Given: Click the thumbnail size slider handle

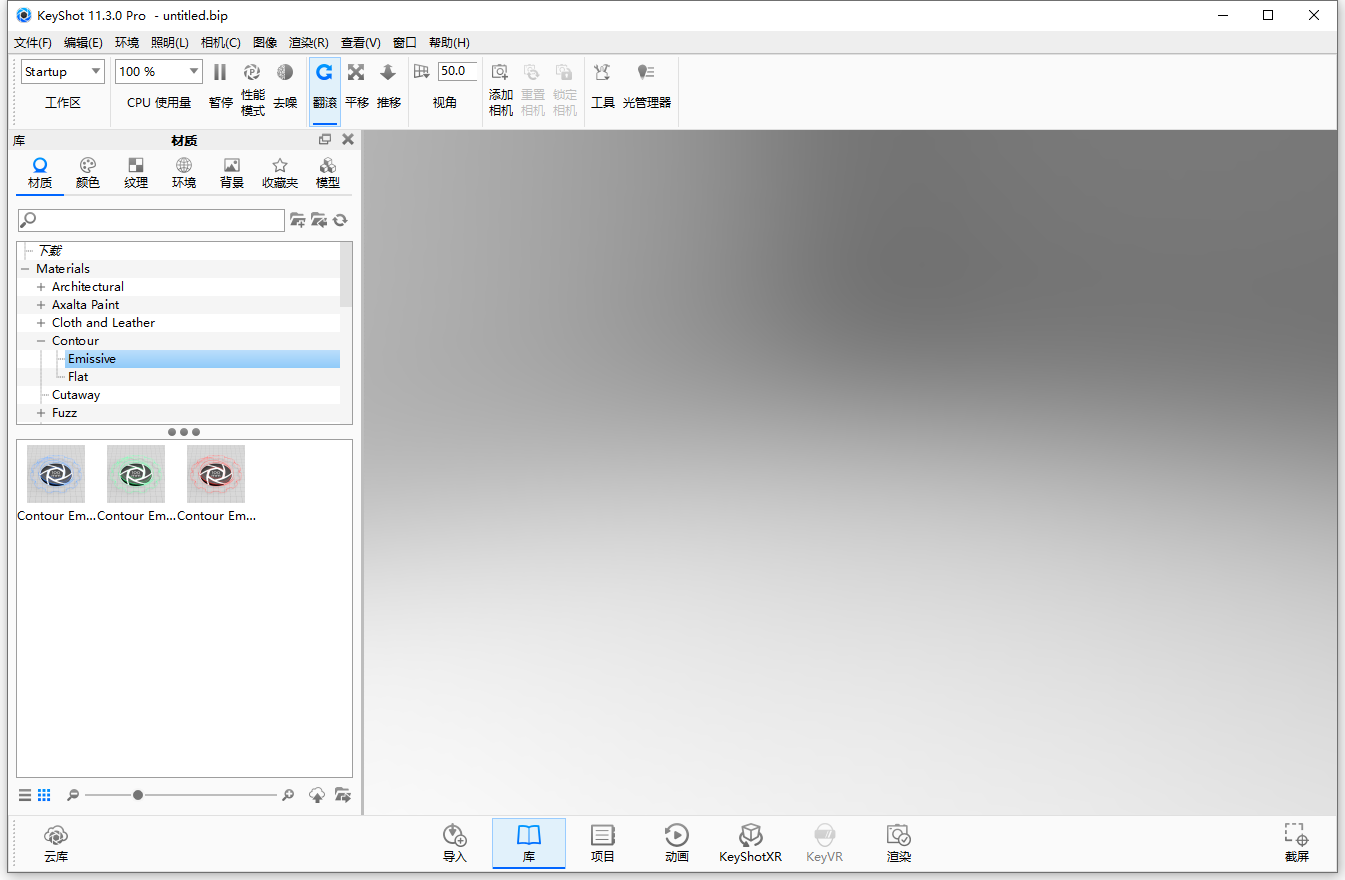Looking at the screenshot, I should [138, 795].
